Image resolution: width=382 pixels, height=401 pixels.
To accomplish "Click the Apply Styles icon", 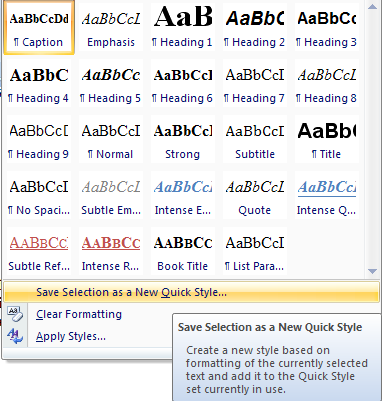I will [15, 336].
